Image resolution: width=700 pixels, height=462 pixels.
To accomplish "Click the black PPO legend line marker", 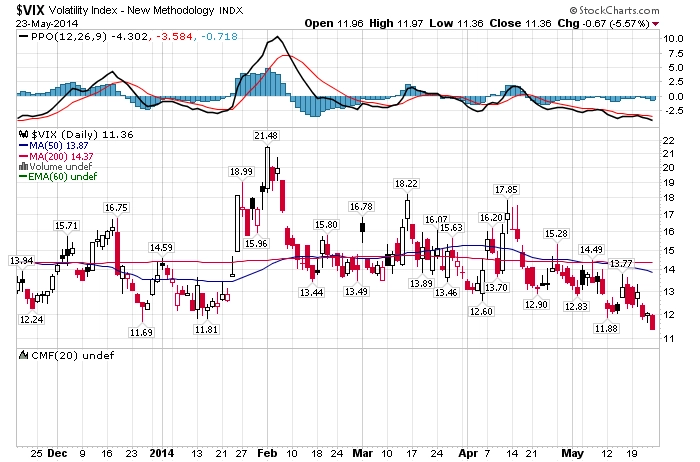I will (x=24, y=37).
